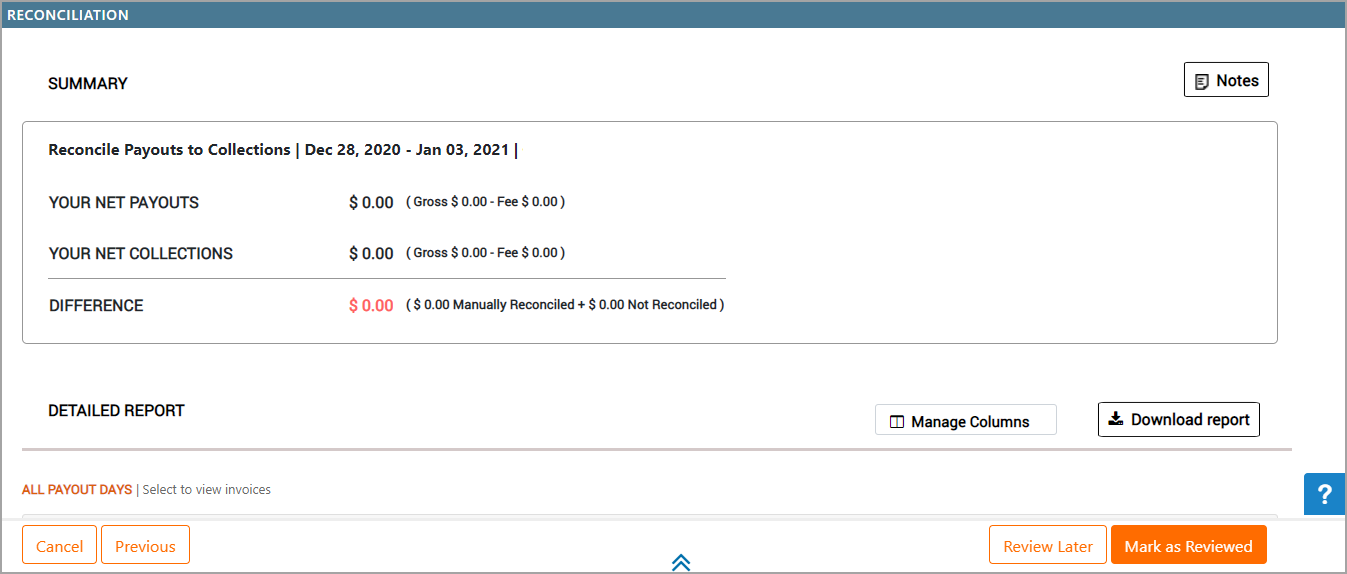Click 'Select to view invoices' text
The image size is (1347, 574).
(x=207, y=490)
